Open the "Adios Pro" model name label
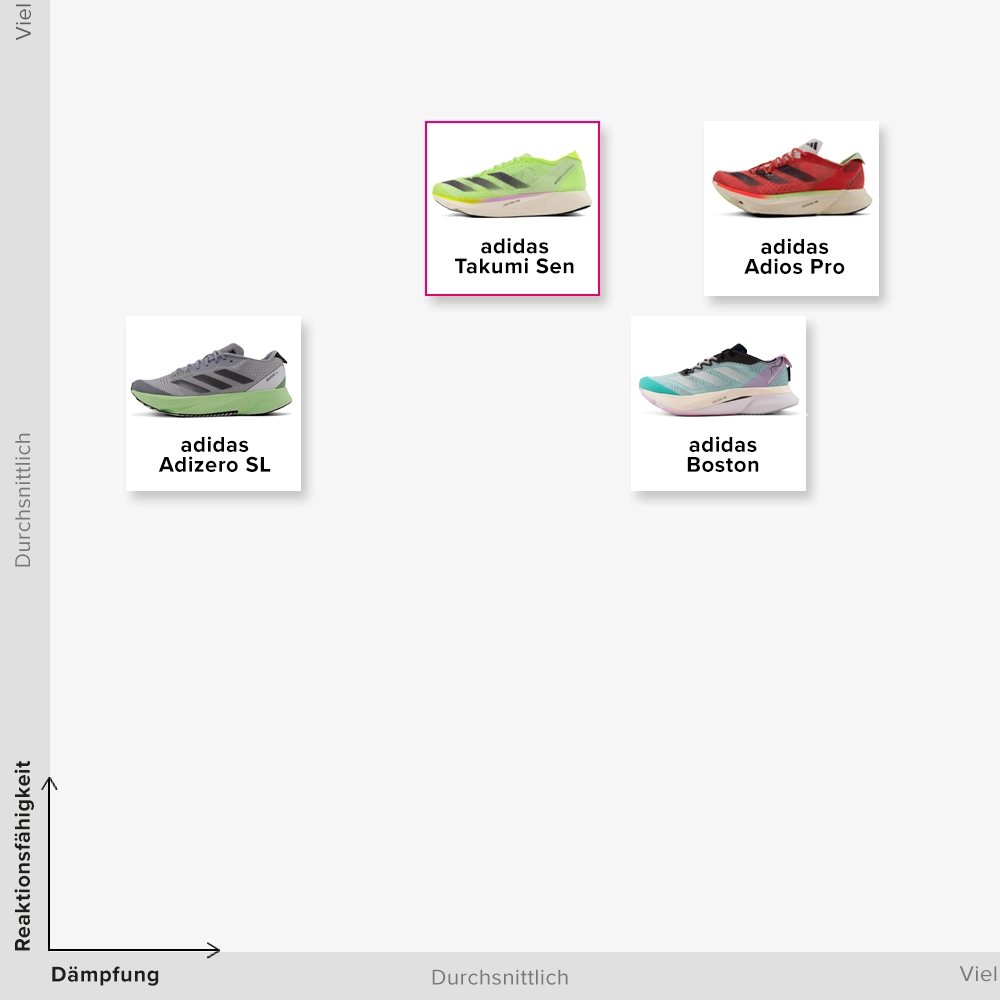1000x1000 pixels. (794, 267)
